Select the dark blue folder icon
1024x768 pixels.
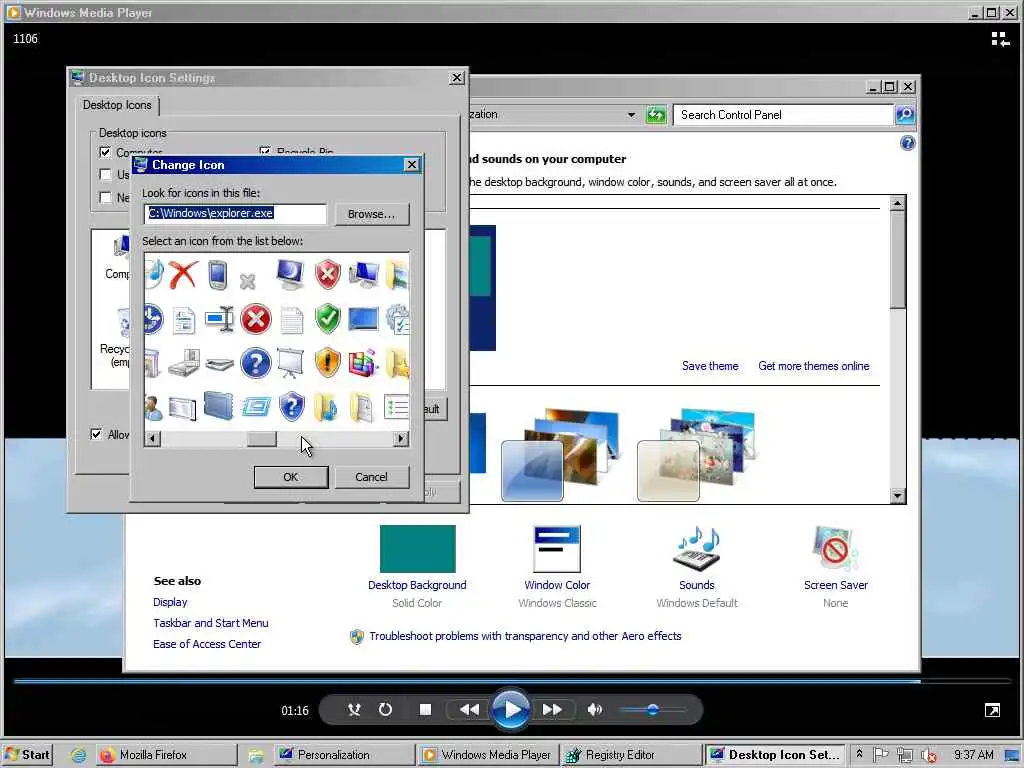tap(218, 406)
